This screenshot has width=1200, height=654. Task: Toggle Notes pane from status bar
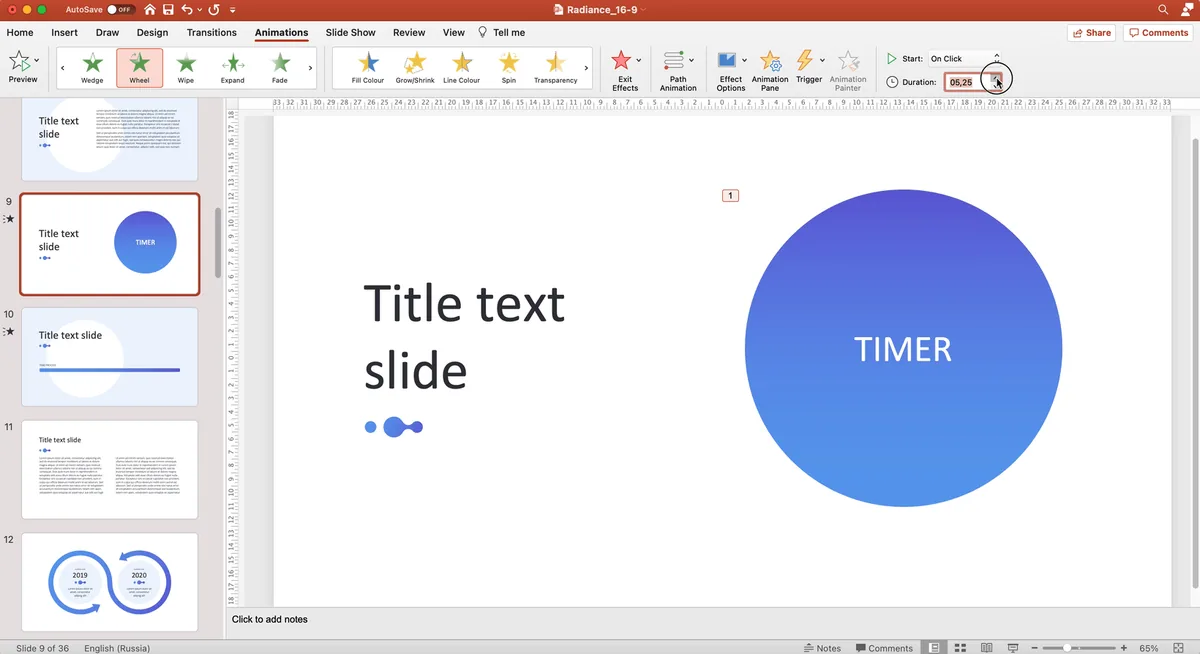point(822,648)
